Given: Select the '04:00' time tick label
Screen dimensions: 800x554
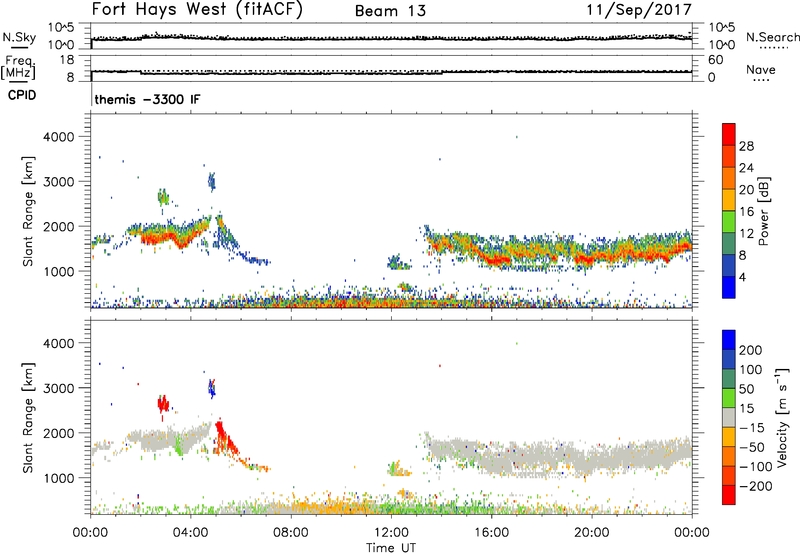Looking at the screenshot, I should 191,533.
